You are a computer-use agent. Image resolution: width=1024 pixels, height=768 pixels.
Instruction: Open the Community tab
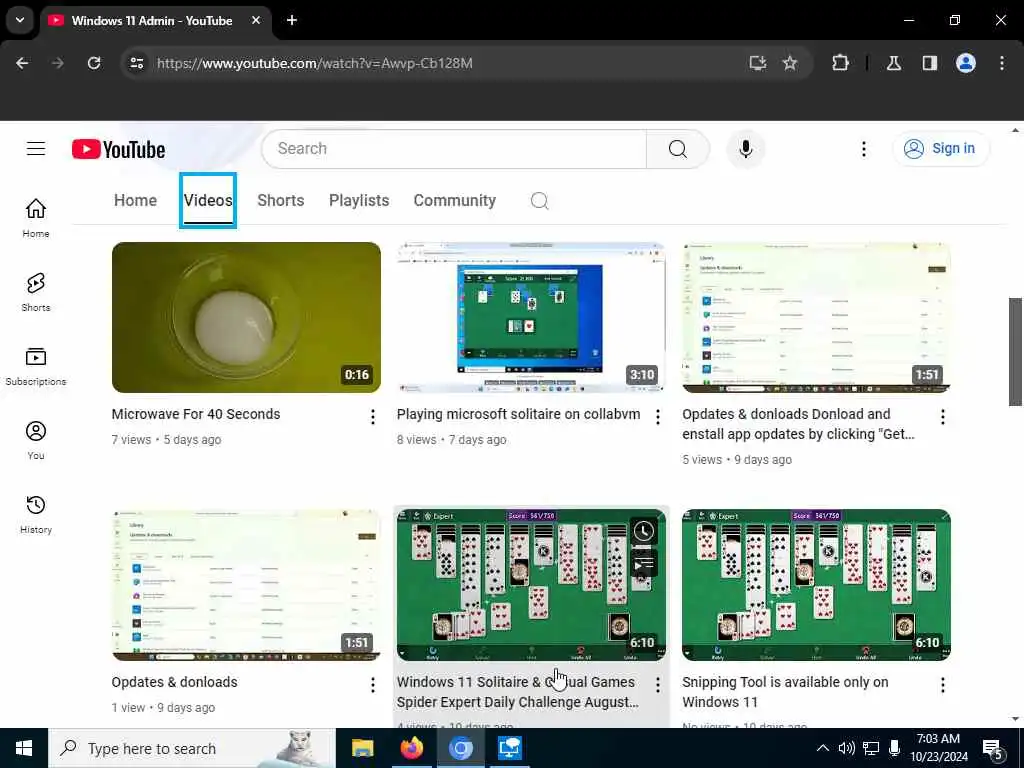(455, 200)
